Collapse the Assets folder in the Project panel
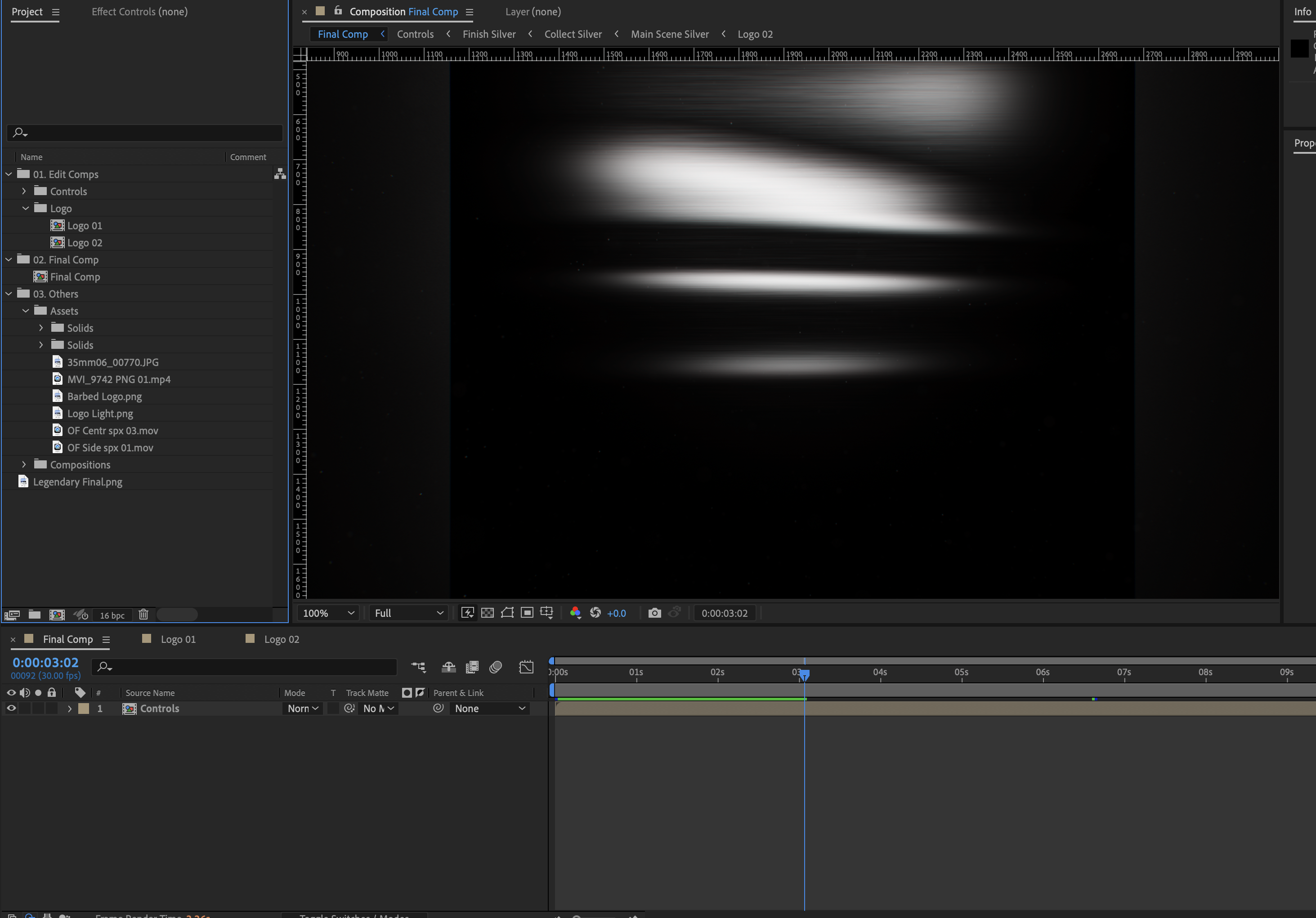This screenshot has width=1316, height=918. (25, 311)
